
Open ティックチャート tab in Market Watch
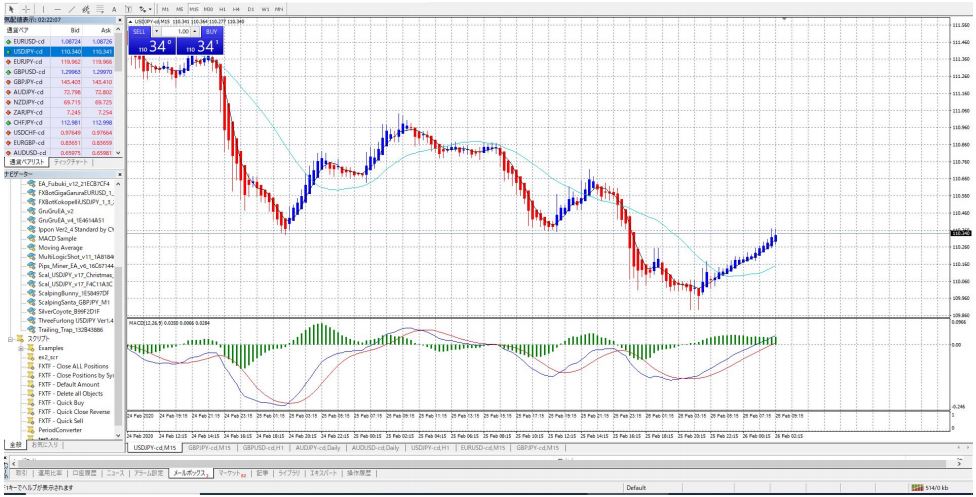[70, 162]
